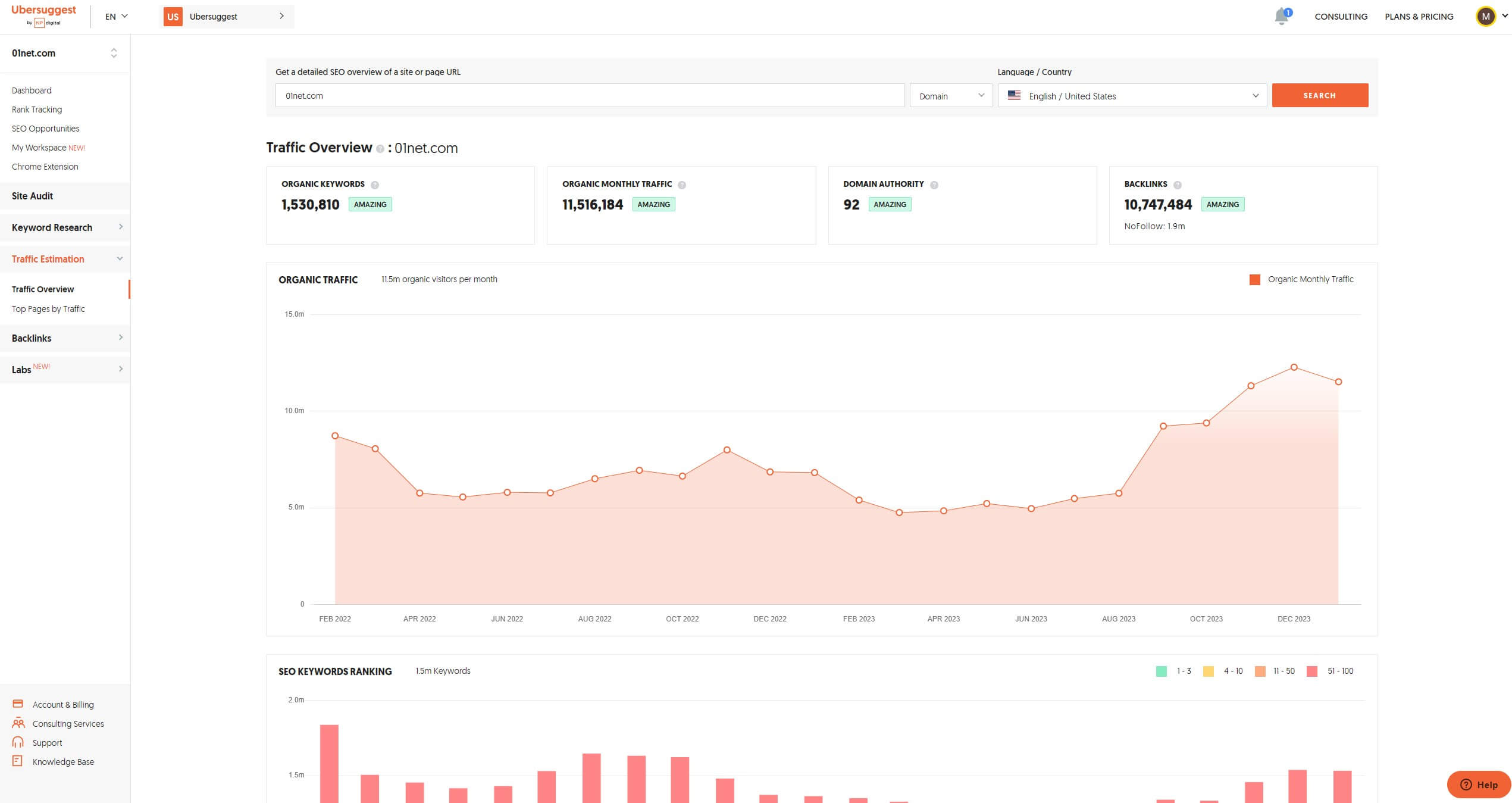The width and height of the screenshot is (1512, 803).
Task: Click Organic Monthly Traffic info icon
Action: 682,185
